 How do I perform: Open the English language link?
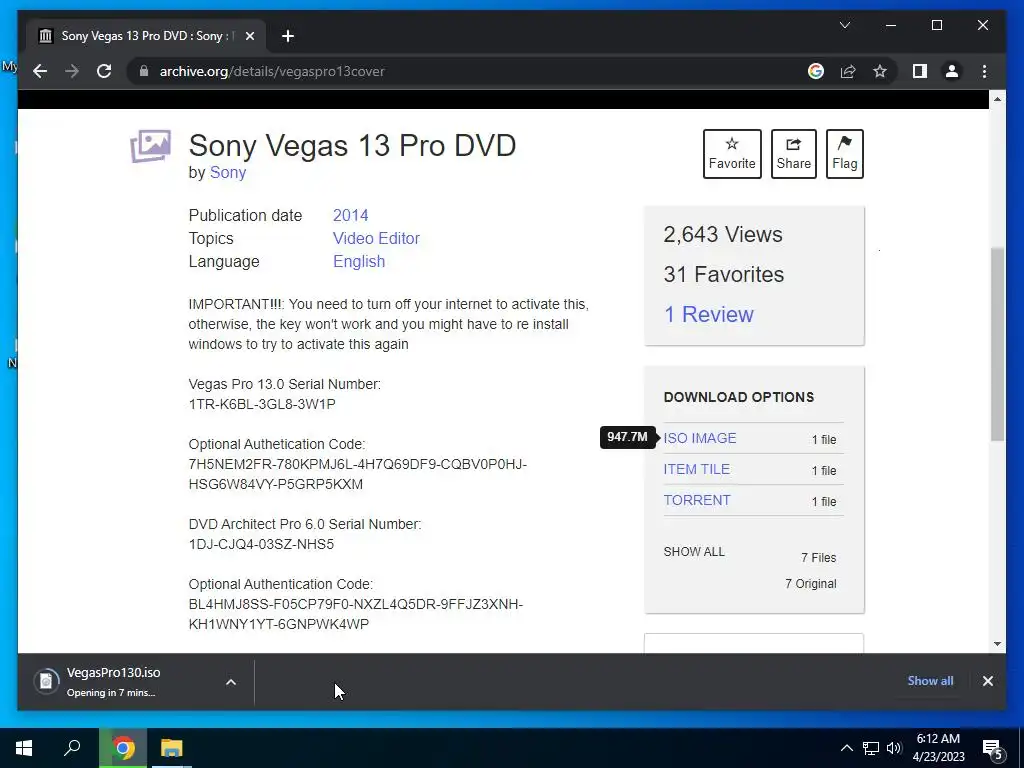359,261
